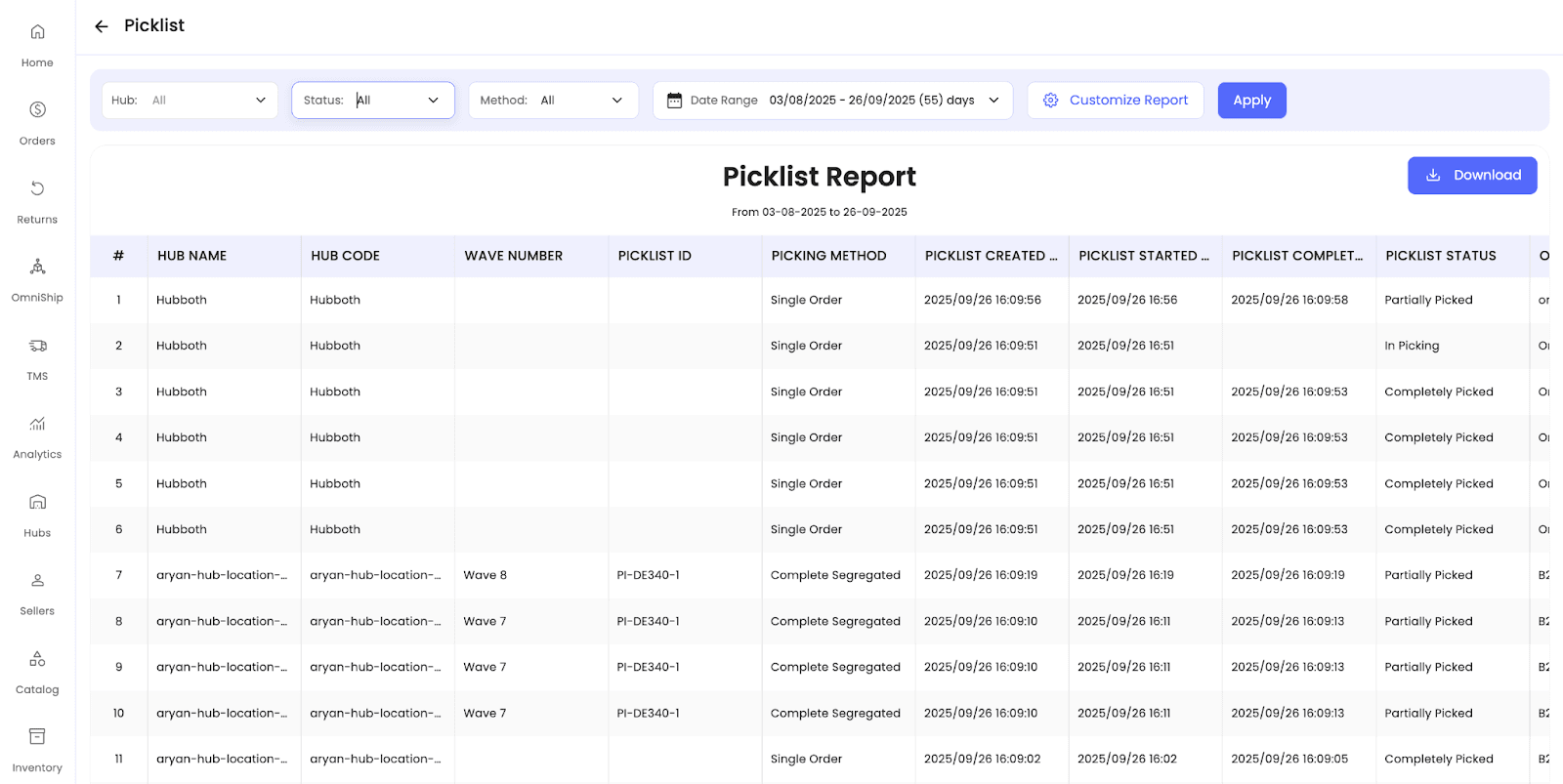
Task: Download the Picklist Report
Action: [x=1471, y=176]
